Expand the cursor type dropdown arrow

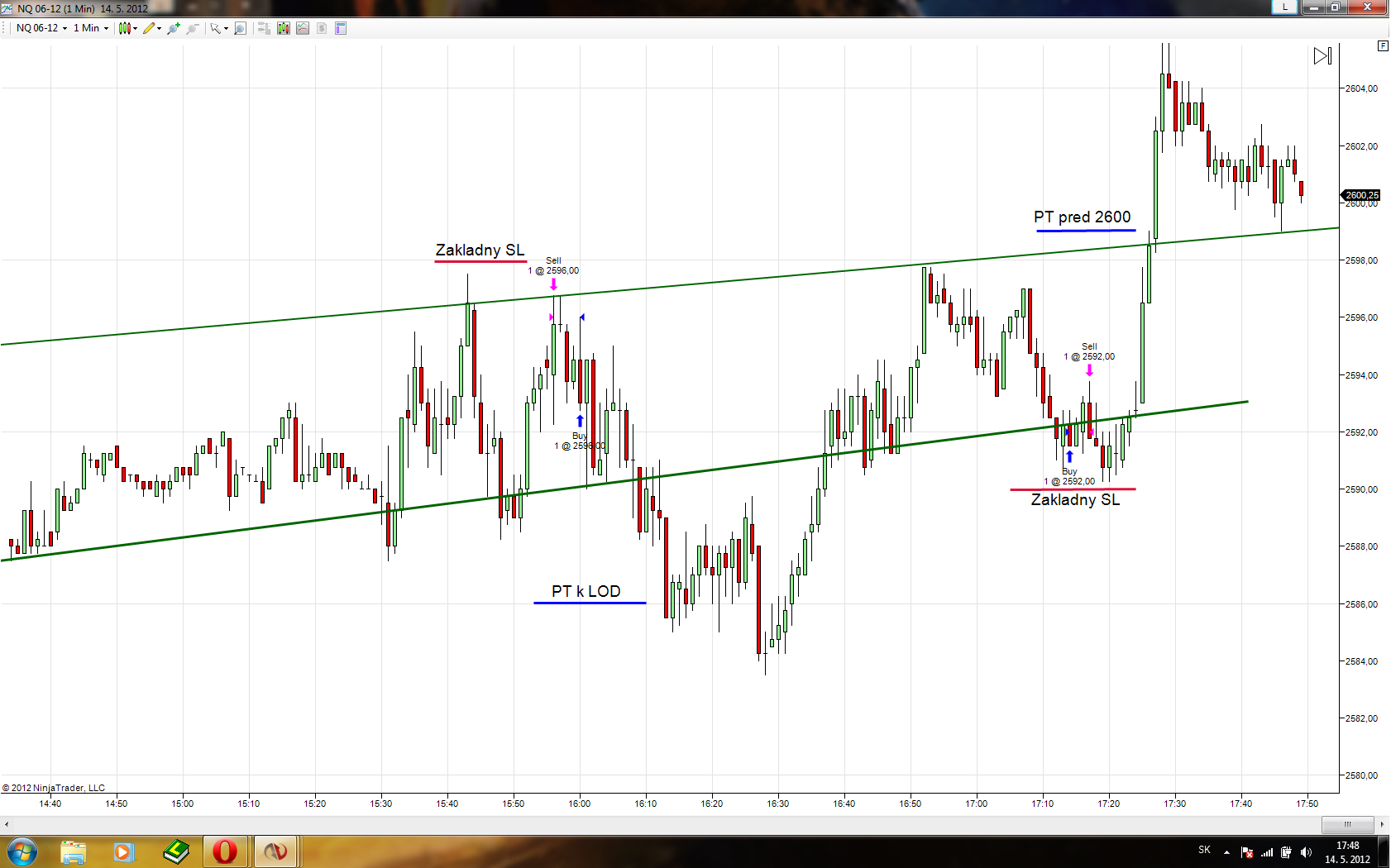pos(226,28)
